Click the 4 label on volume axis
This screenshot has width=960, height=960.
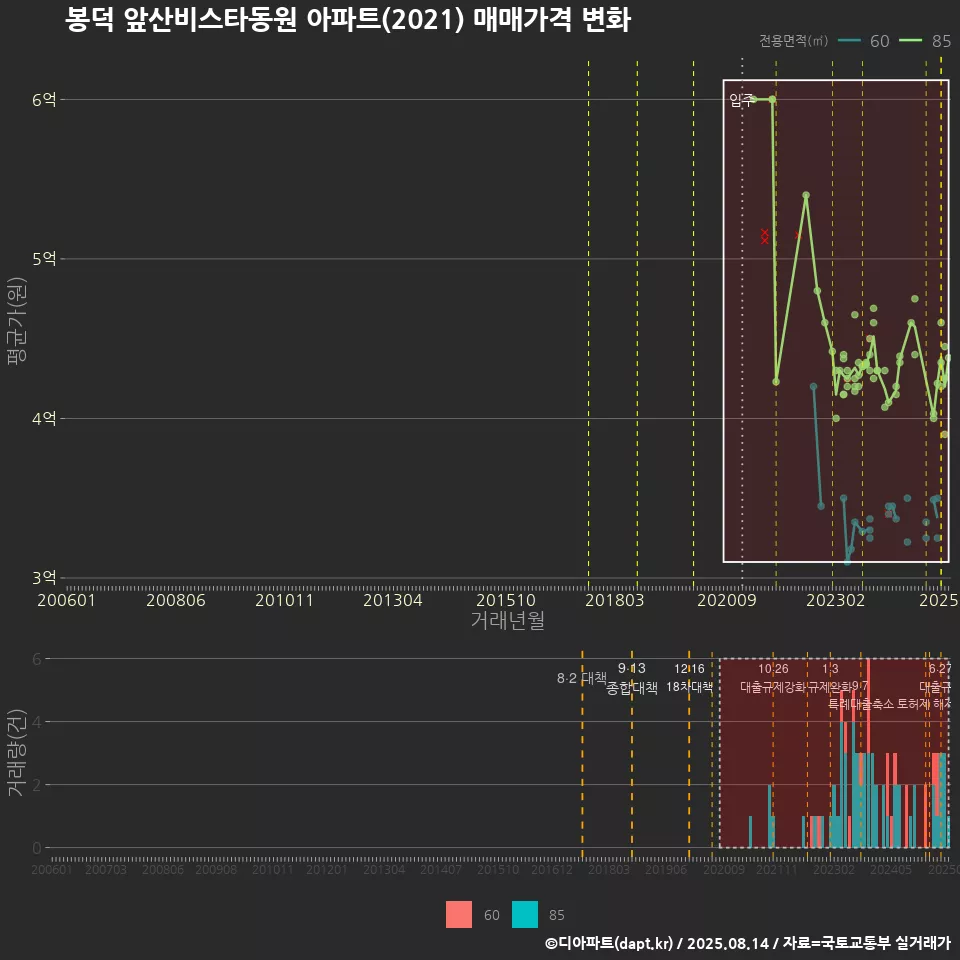click(x=37, y=722)
